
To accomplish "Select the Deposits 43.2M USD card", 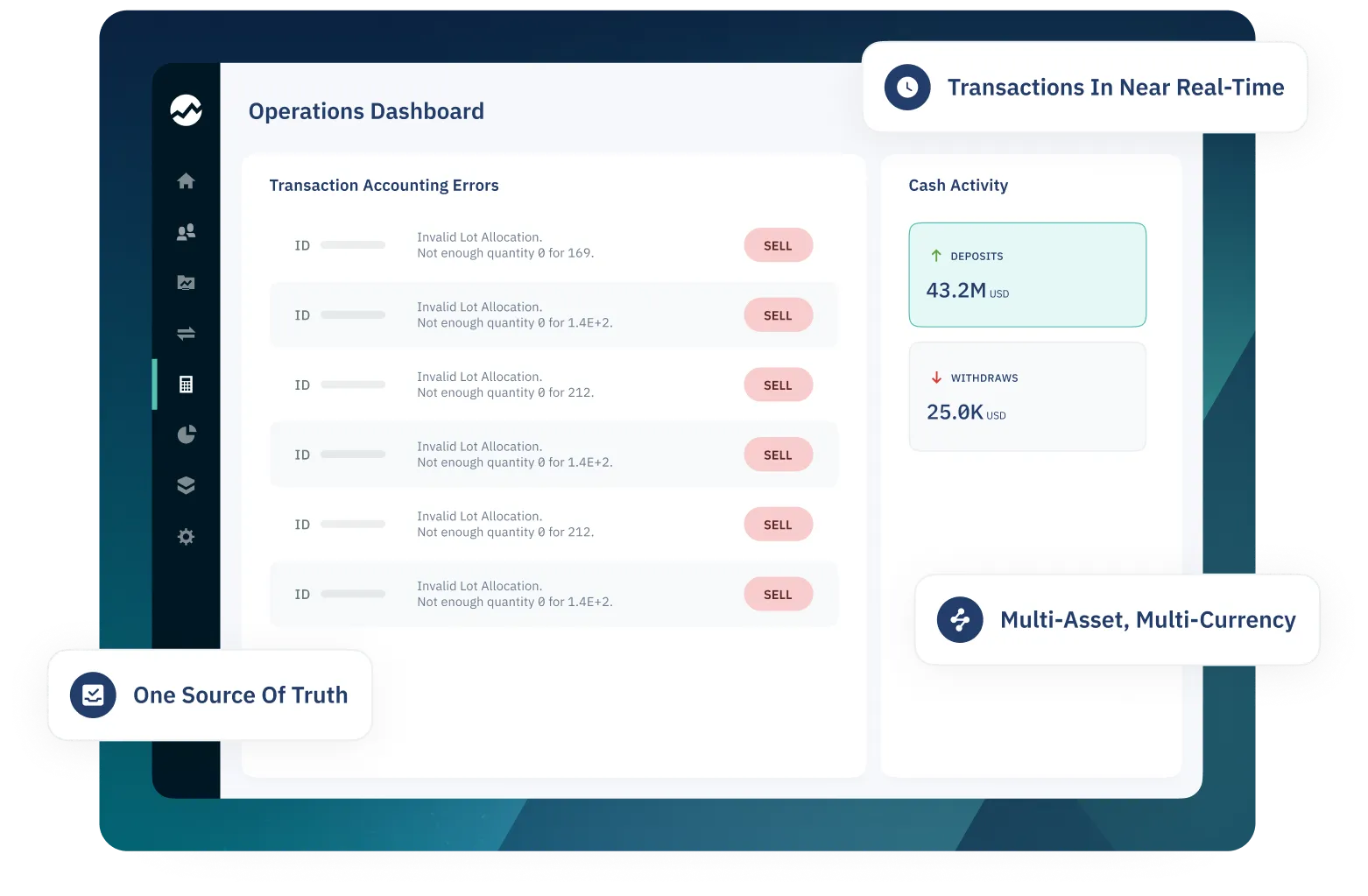I will tap(1027, 275).
